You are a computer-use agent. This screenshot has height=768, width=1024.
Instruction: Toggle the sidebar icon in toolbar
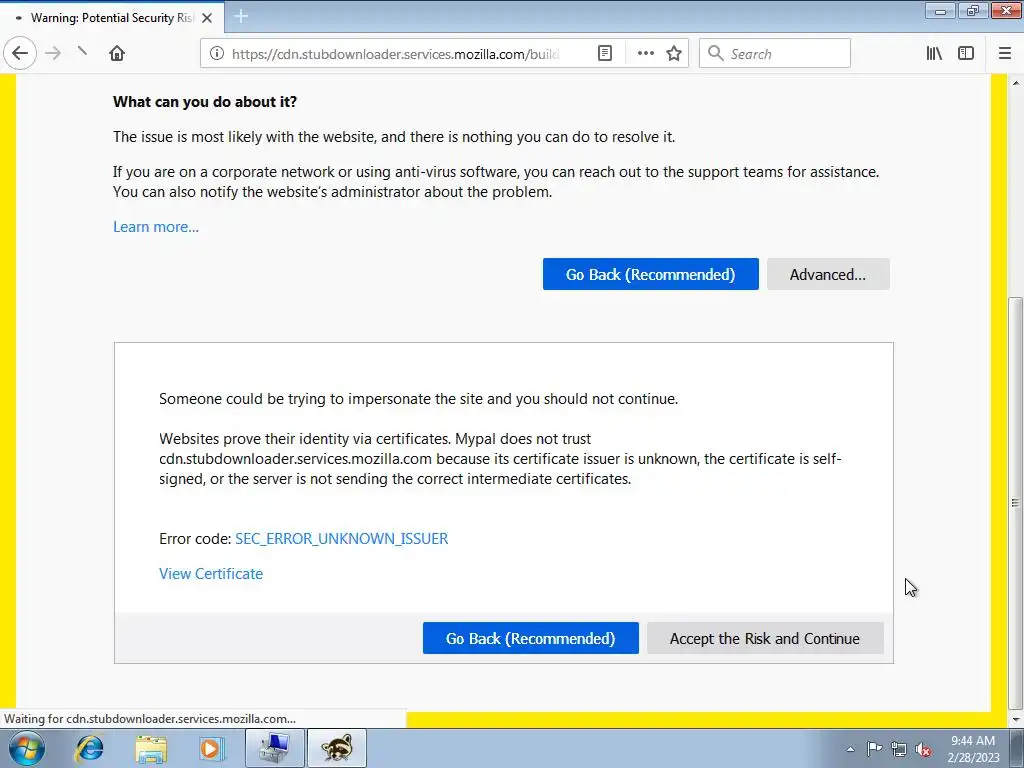point(966,54)
